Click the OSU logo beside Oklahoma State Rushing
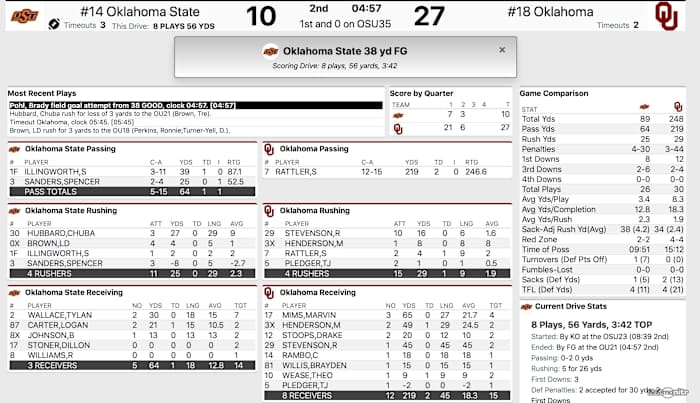The image size is (700, 403). 14,211
